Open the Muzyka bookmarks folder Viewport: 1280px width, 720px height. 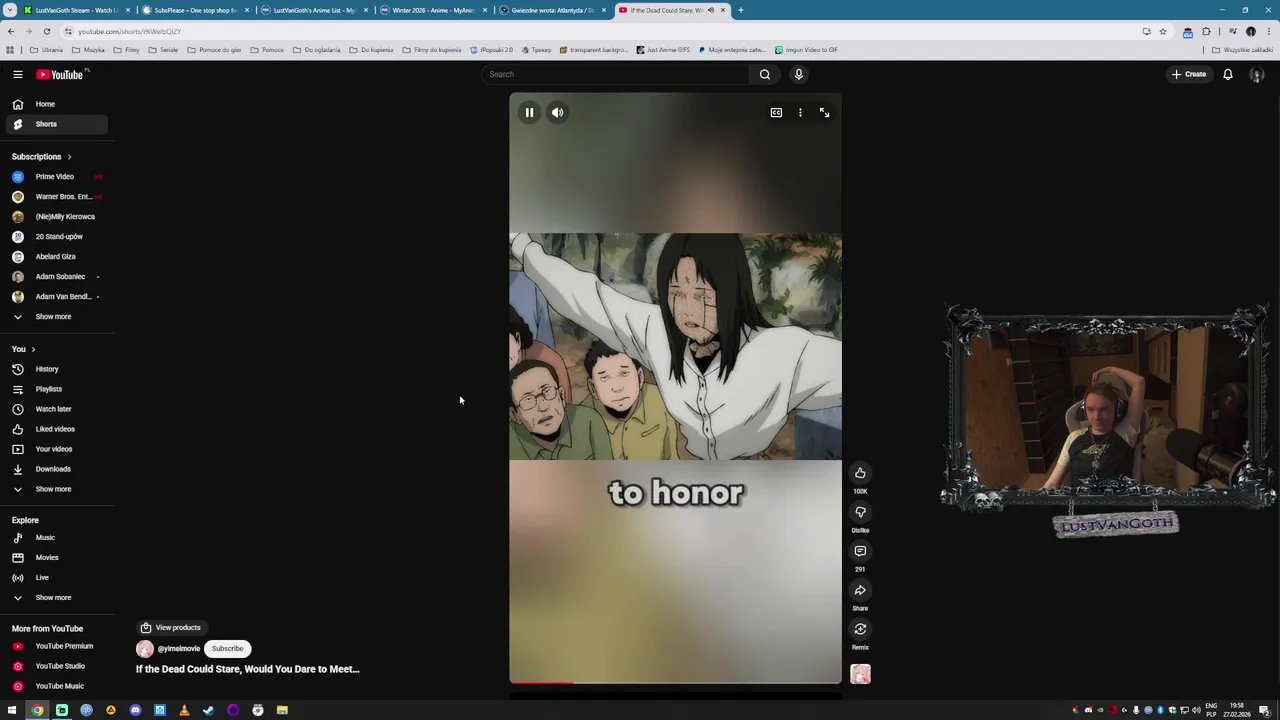[88, 49]
